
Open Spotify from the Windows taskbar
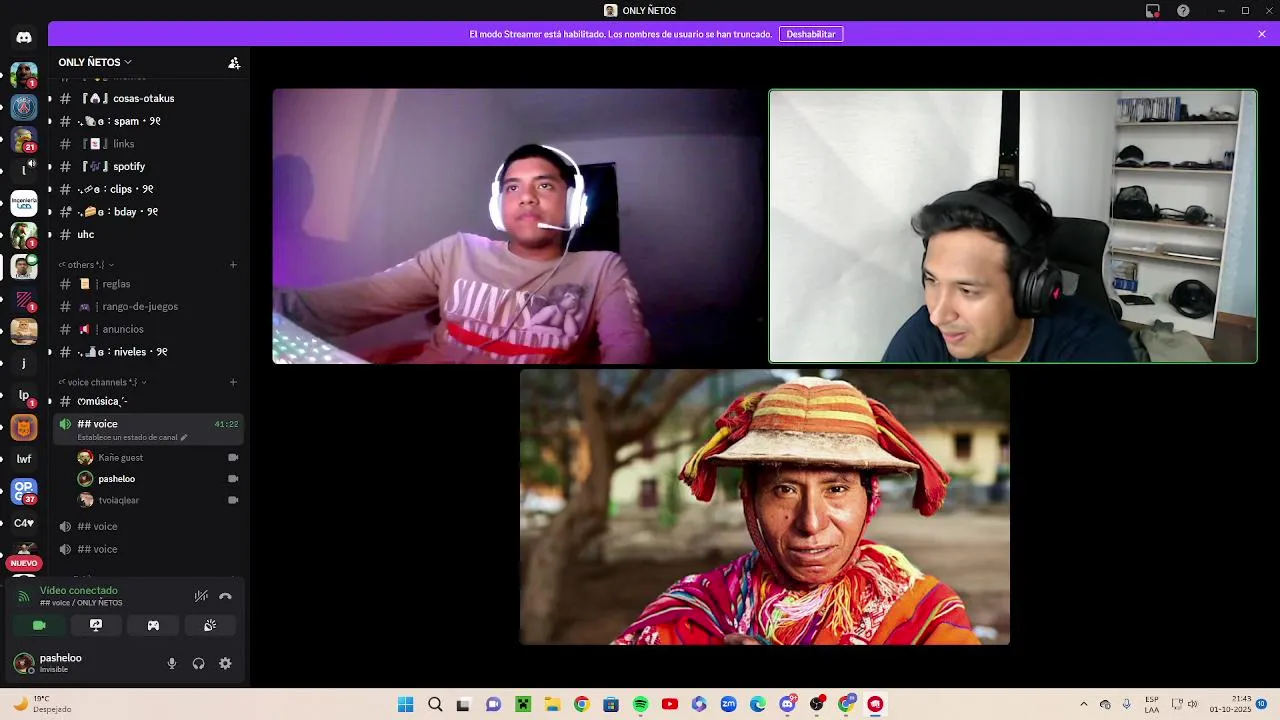click(x=640, y=704)
